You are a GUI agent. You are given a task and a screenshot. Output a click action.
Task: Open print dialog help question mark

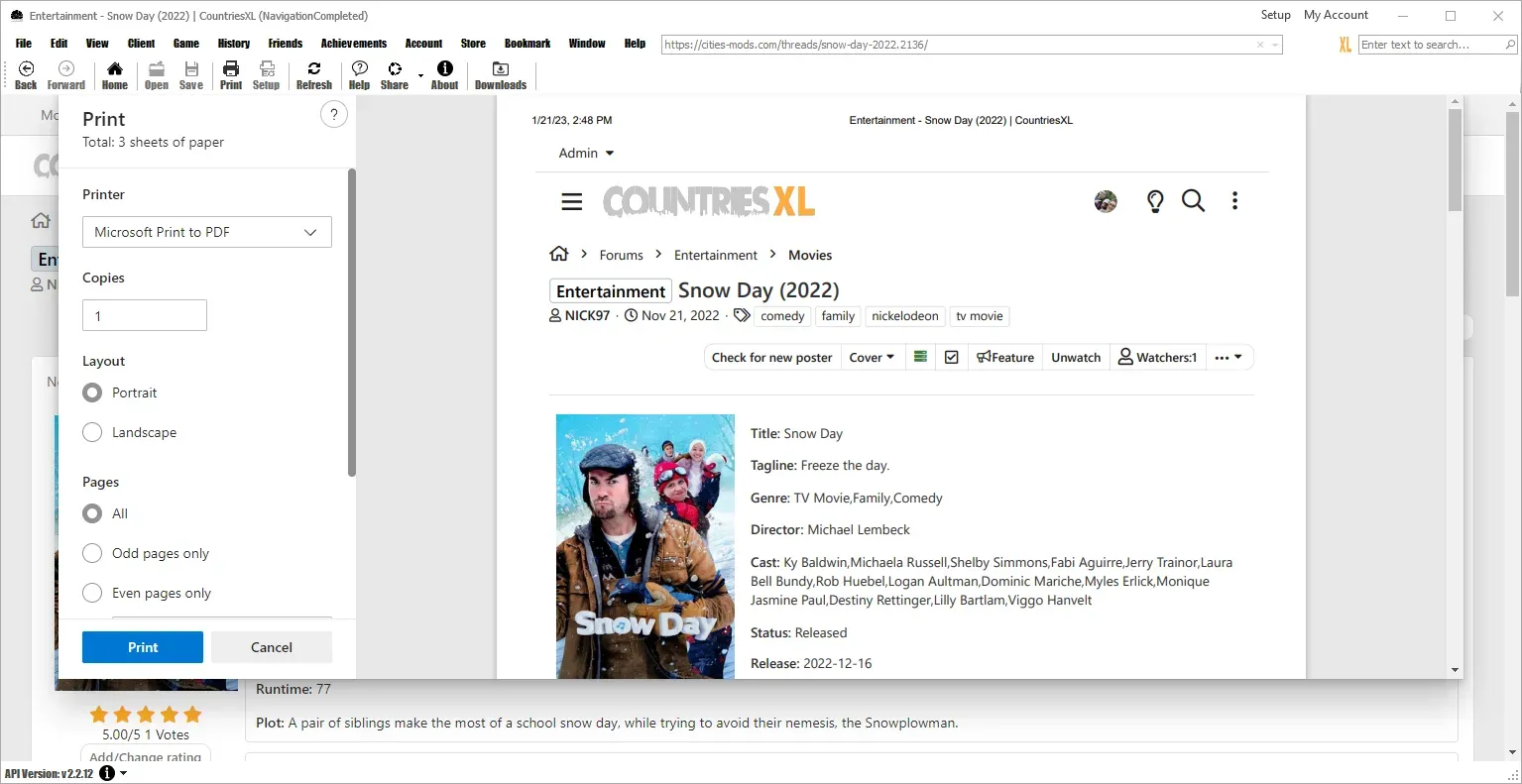click(x=334, y=115)
